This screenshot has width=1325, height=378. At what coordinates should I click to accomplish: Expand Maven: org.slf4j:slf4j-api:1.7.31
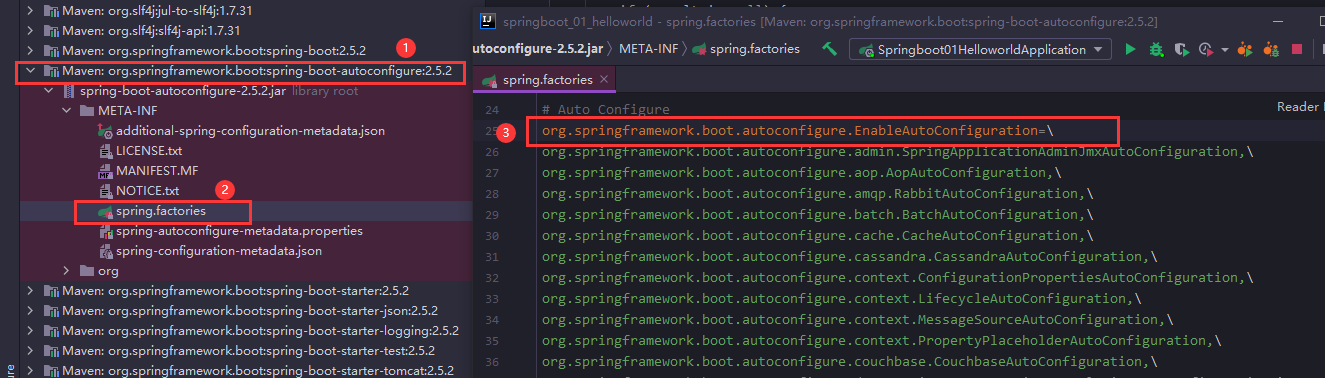coord(30,31)
